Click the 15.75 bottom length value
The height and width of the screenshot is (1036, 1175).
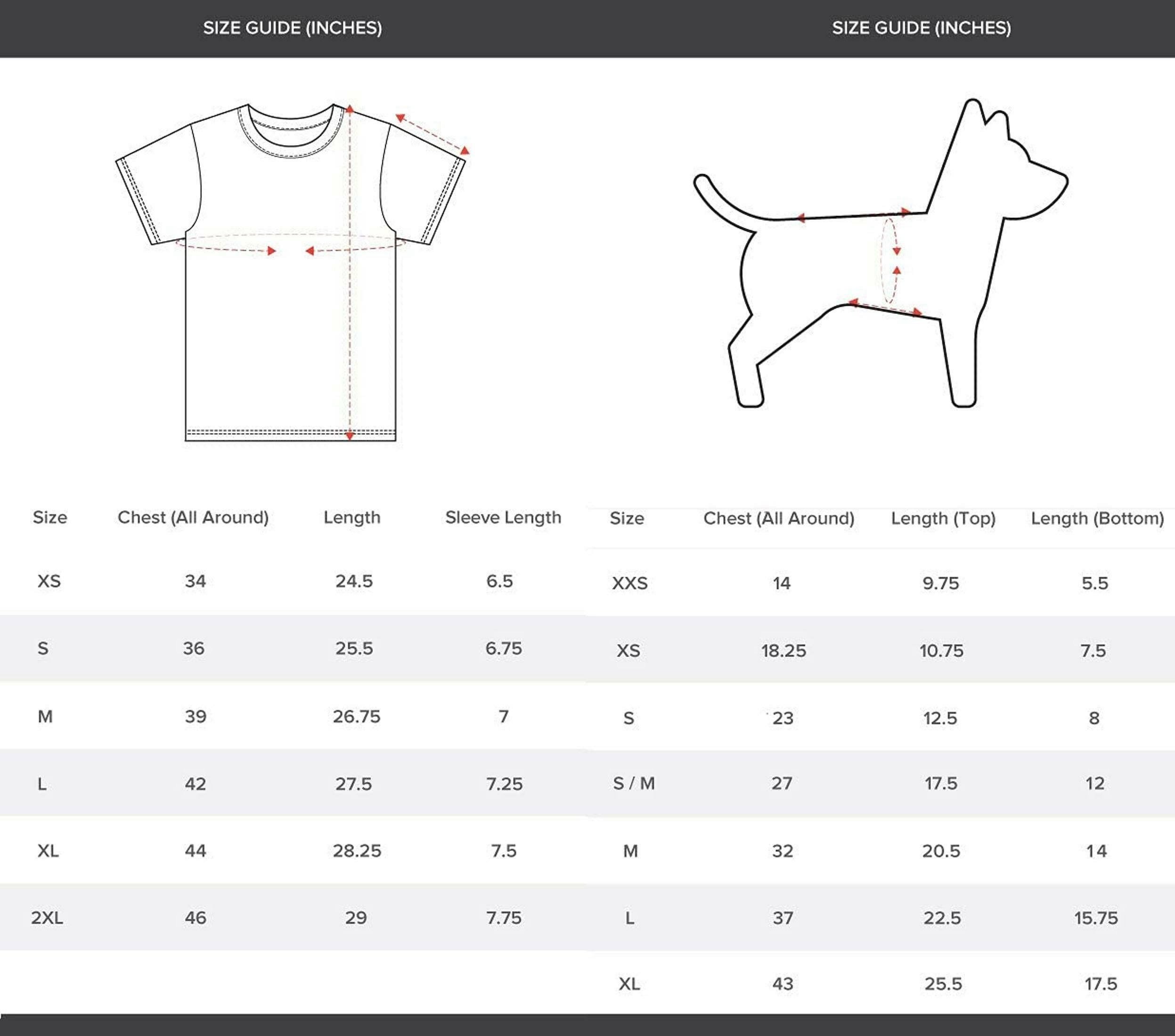click(x=1096, y=918)
